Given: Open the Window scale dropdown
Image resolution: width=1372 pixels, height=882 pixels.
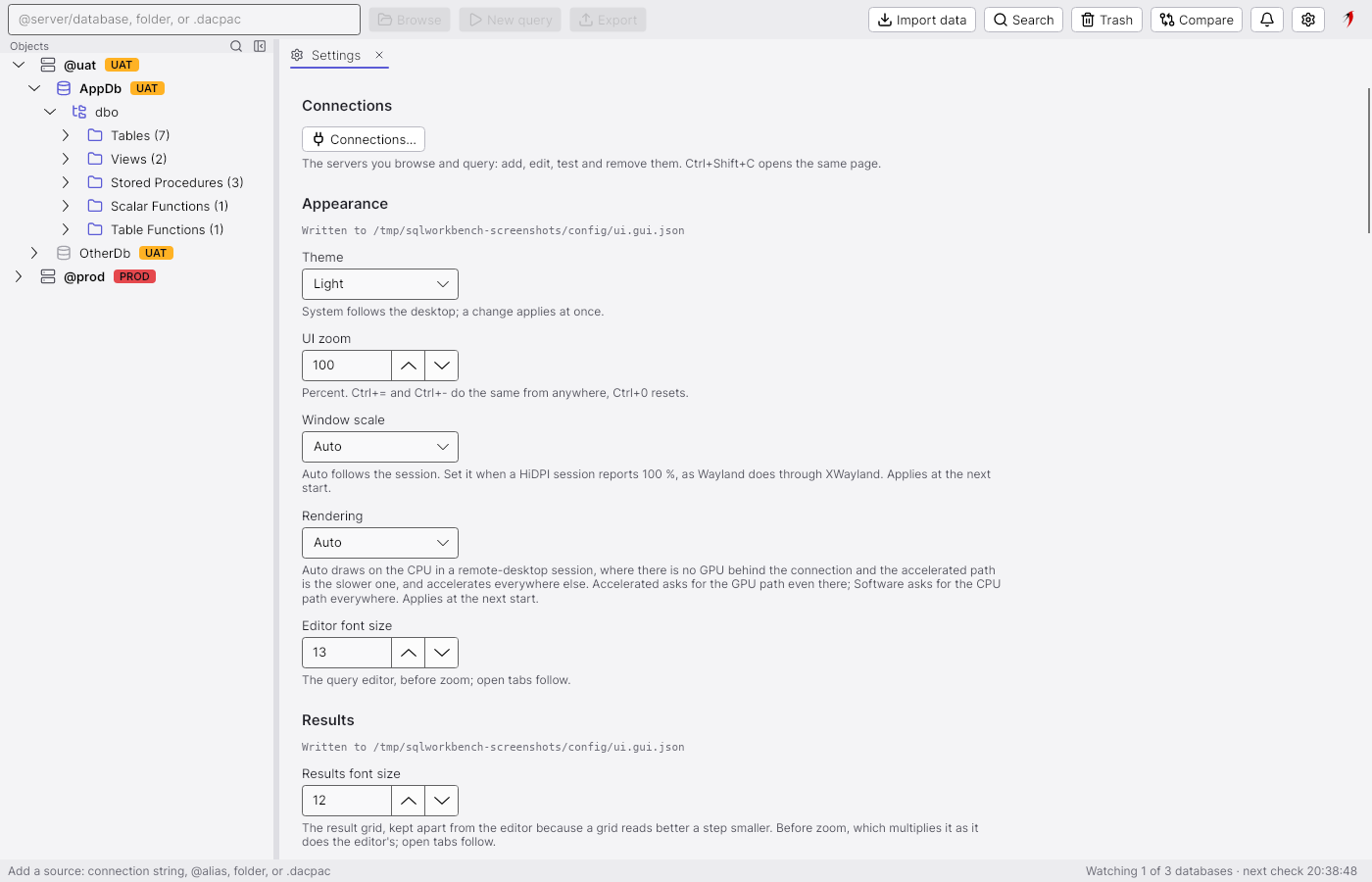Looking at the screenshot, I should [380, 447].
